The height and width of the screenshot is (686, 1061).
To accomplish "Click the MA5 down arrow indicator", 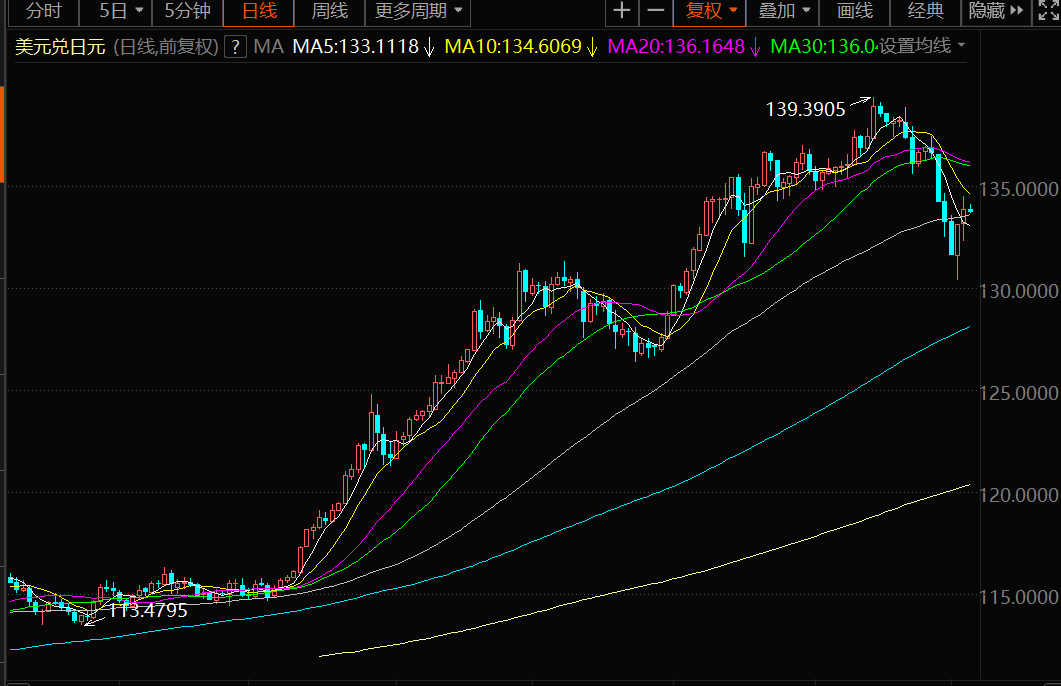I will (429, 47).
